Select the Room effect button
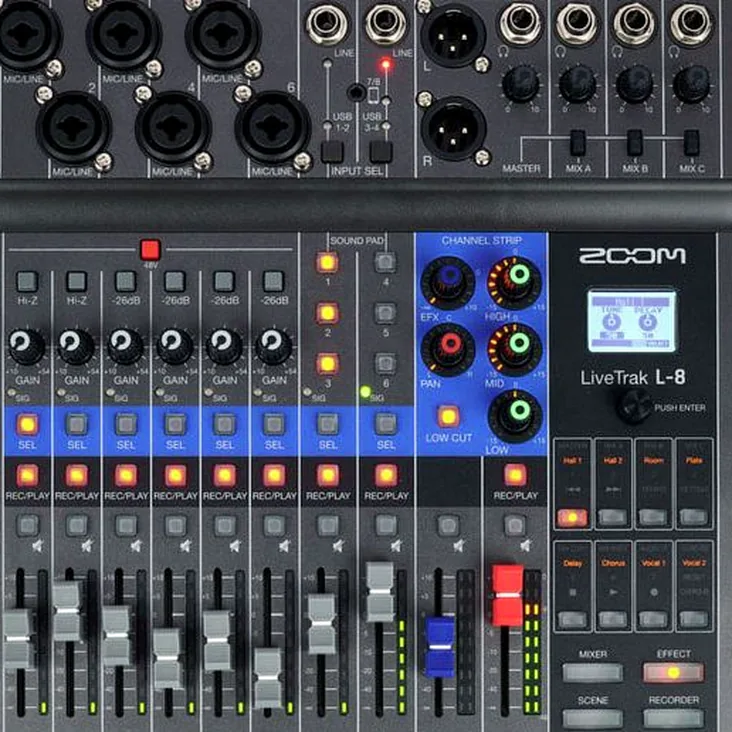 (653, 517)
